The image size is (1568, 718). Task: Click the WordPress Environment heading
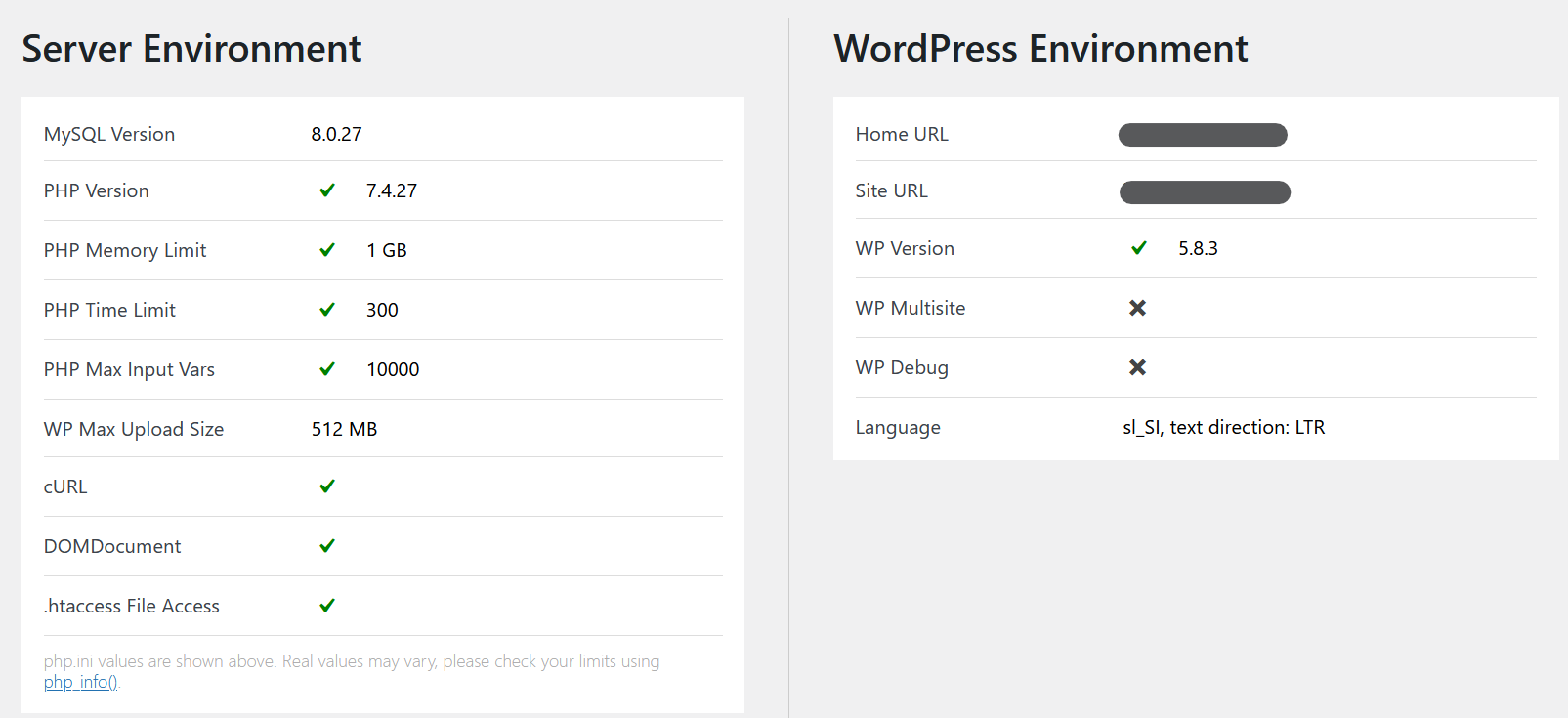1040,49
